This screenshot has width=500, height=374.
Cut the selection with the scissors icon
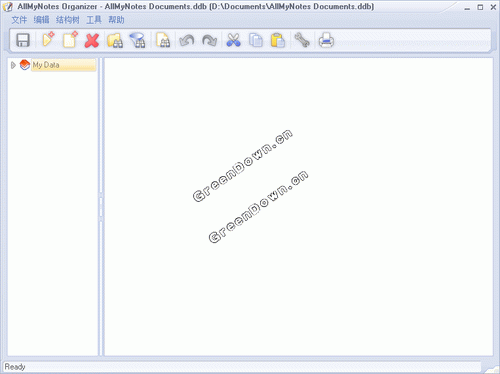pyautogui.click(x=233, y=40)
